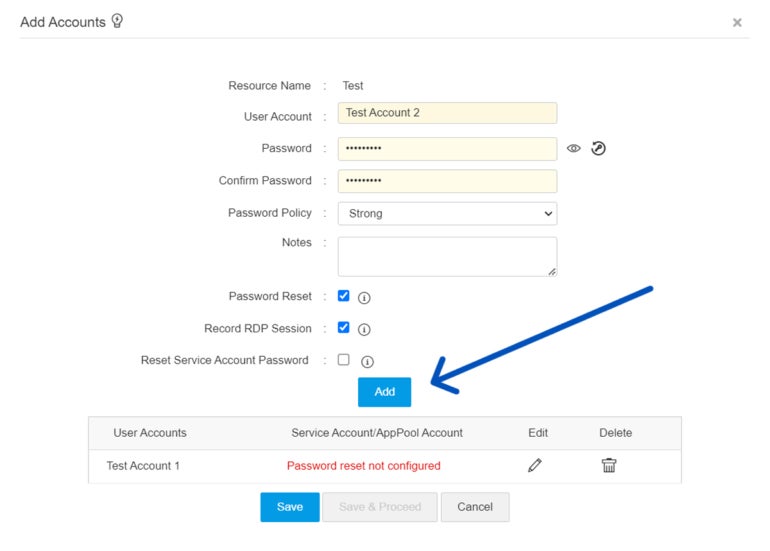
Task: Show password using the eye icon
Action: [x=573, y=148]
